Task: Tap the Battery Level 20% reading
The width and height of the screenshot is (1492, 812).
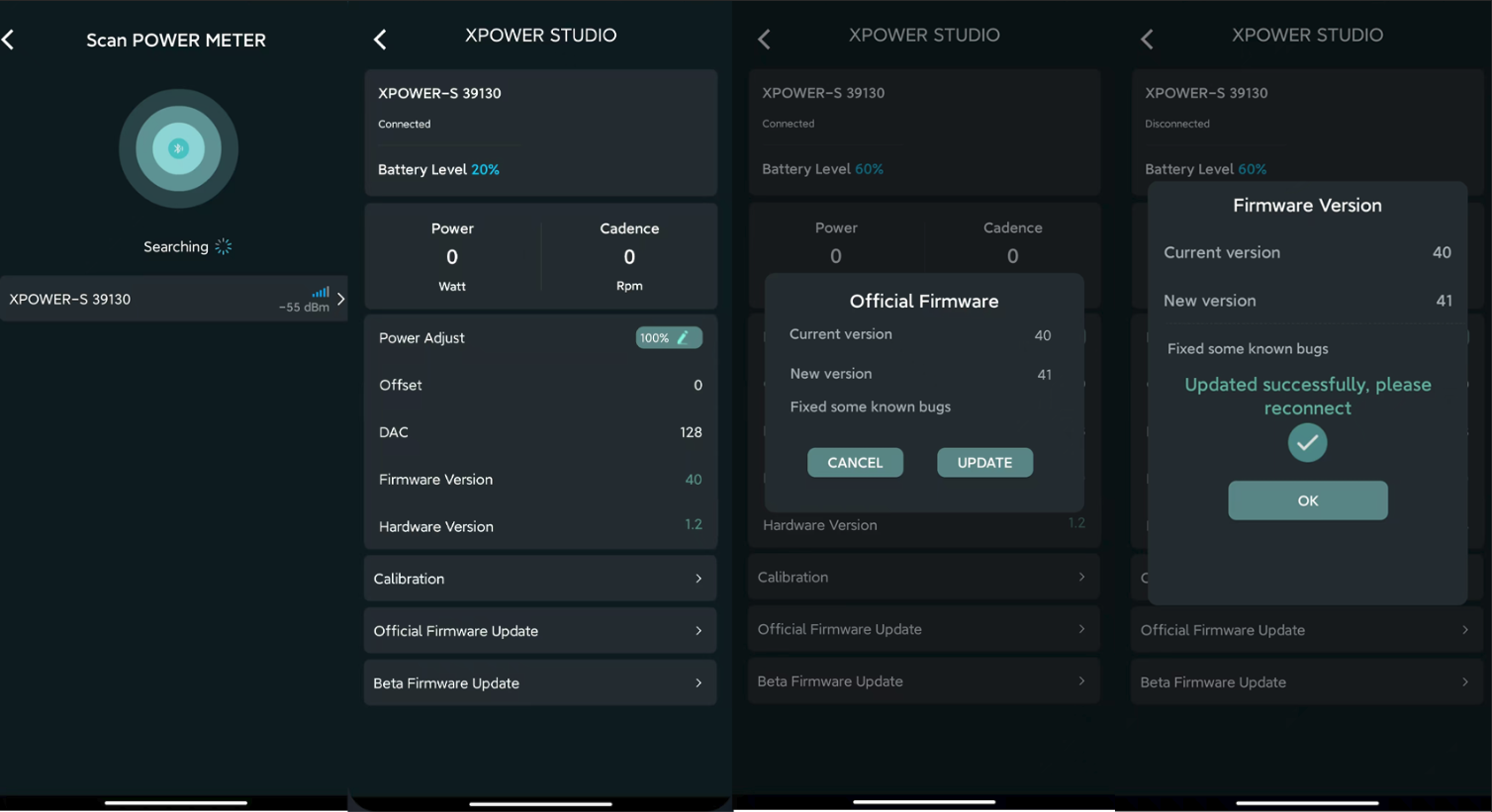Action: 485,169
